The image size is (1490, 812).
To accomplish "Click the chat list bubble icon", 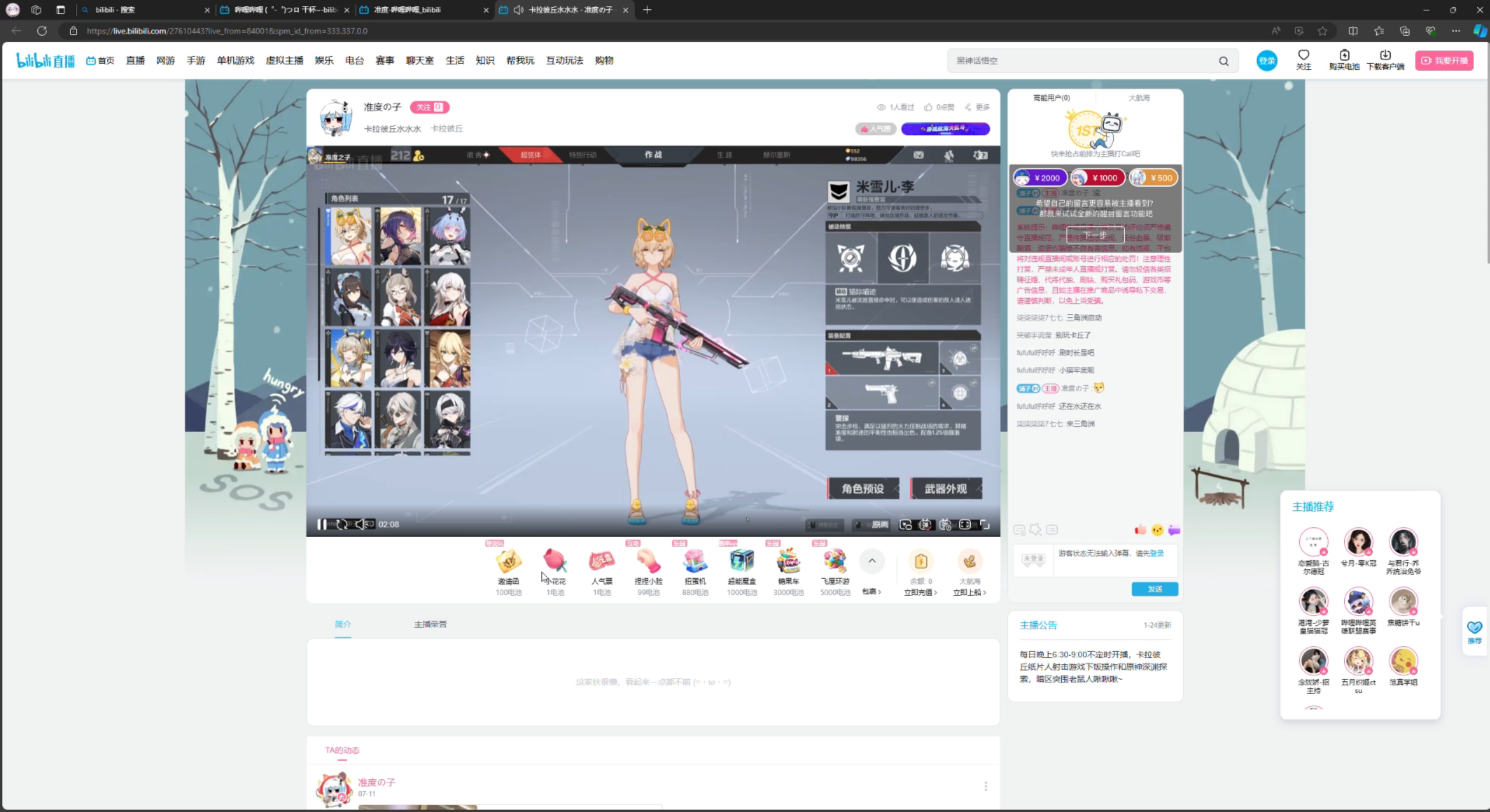I will pos(1052,530).
